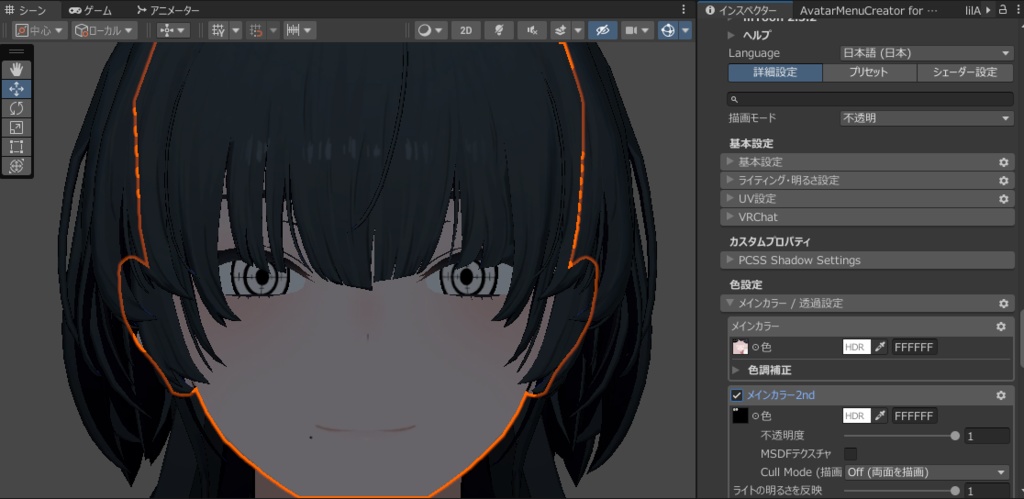Open the scene camera settings dropdown

(637, 30)
